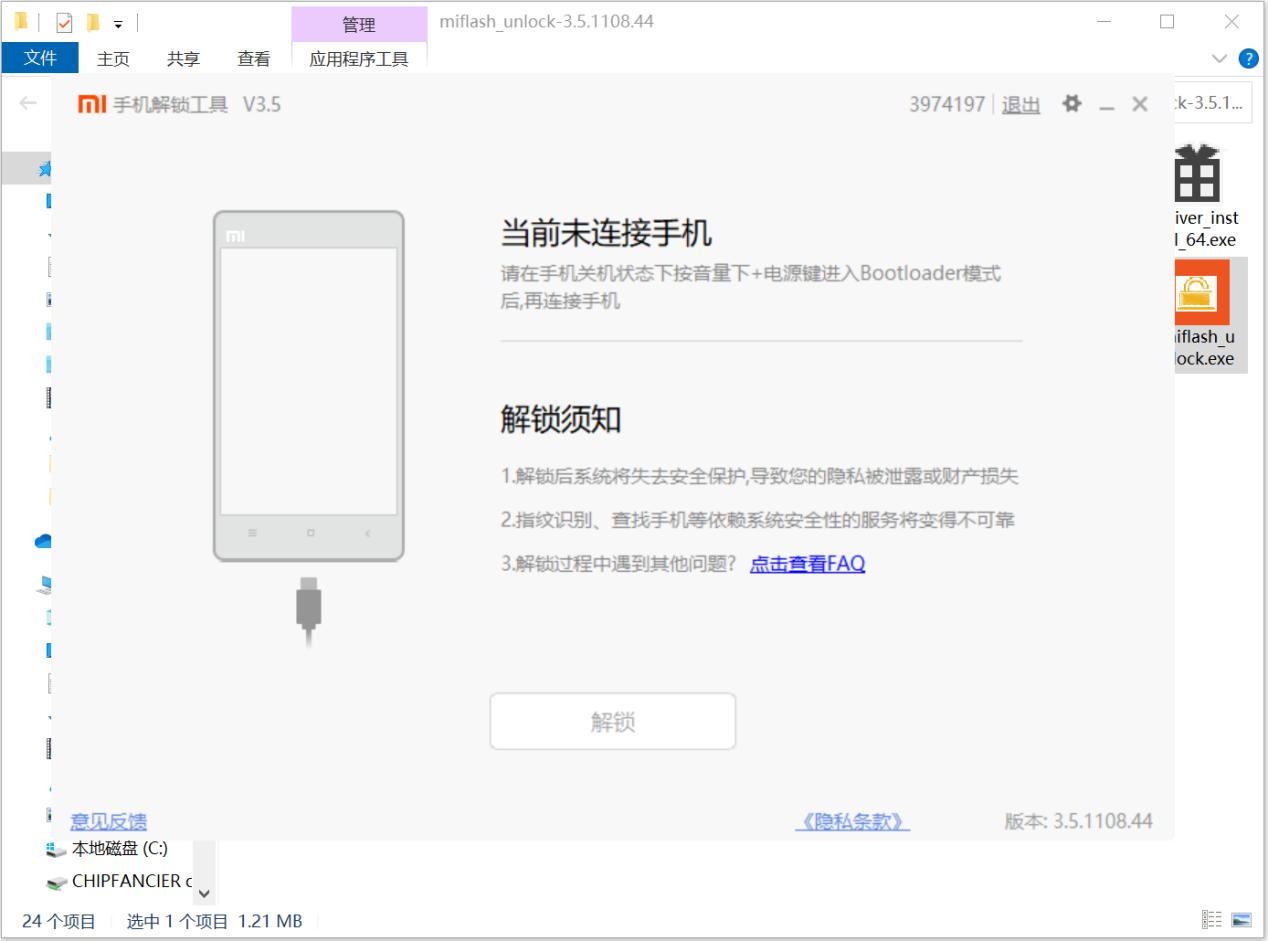
Task: Click the folder icon in Explorer title bar
Action: (x=20, y=22)
